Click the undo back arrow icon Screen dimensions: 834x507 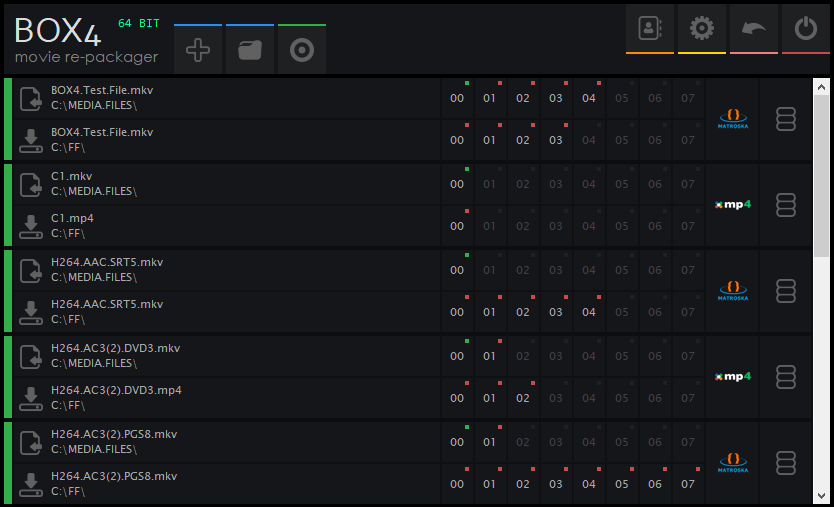tap(754, 28)
